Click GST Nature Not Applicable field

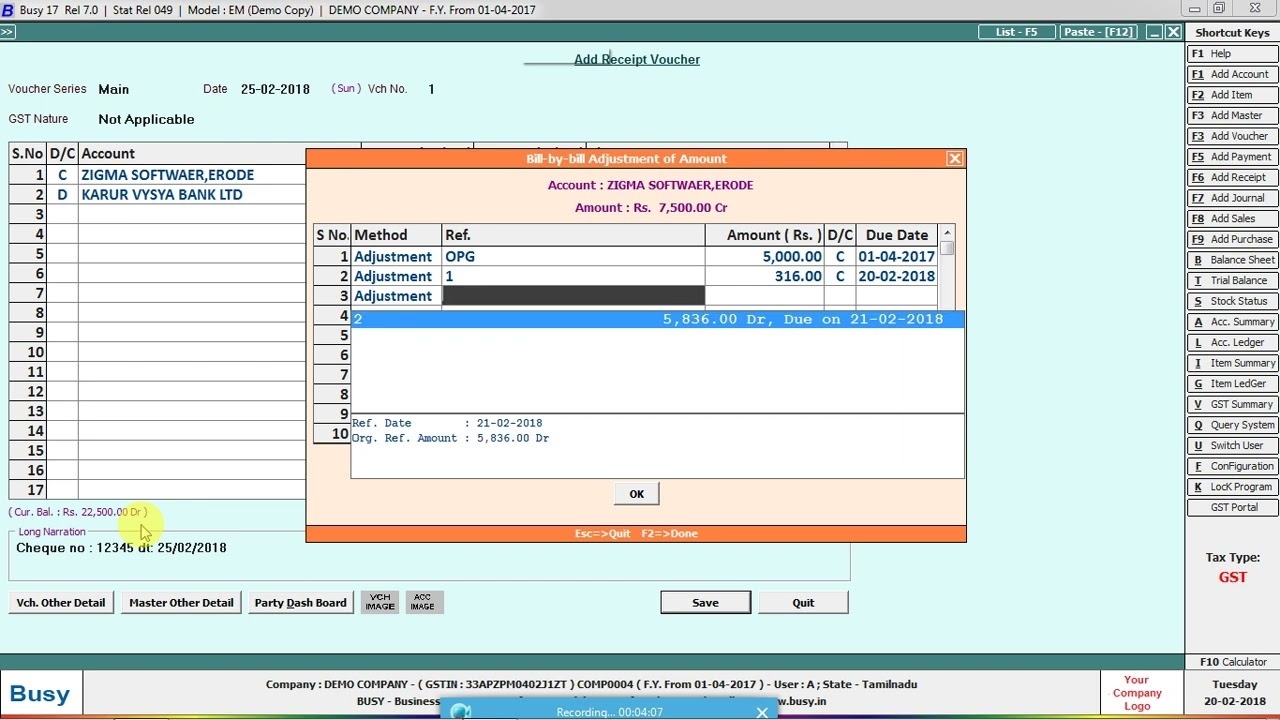coord(146,119)
